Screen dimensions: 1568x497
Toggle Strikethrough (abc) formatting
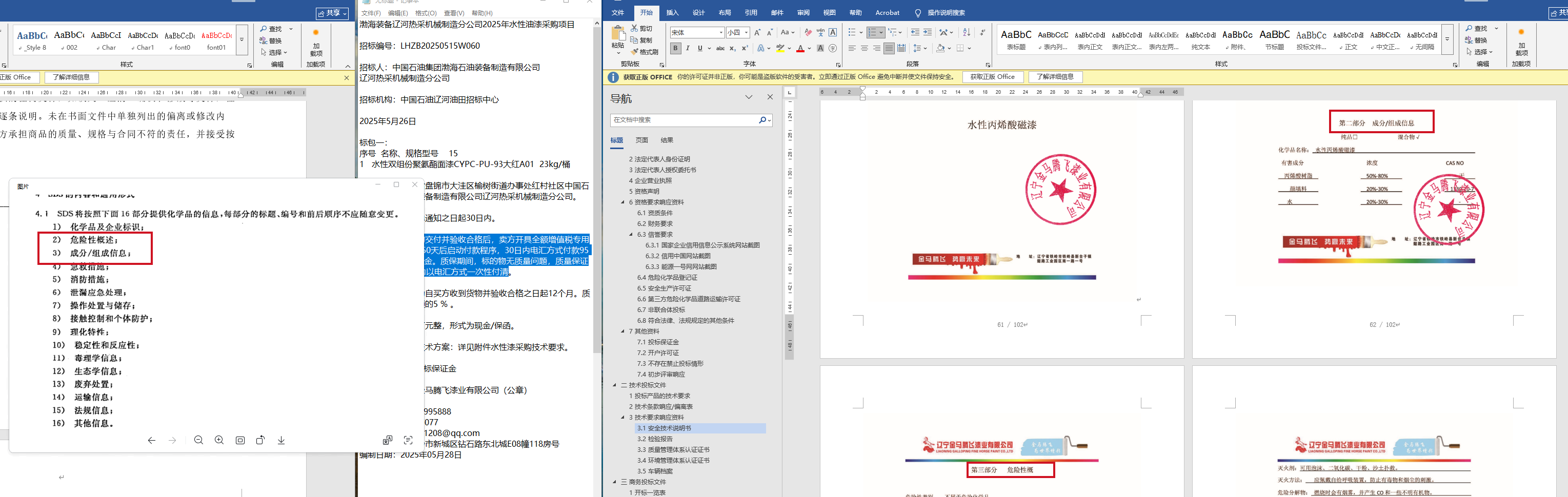tap(720, 48)
